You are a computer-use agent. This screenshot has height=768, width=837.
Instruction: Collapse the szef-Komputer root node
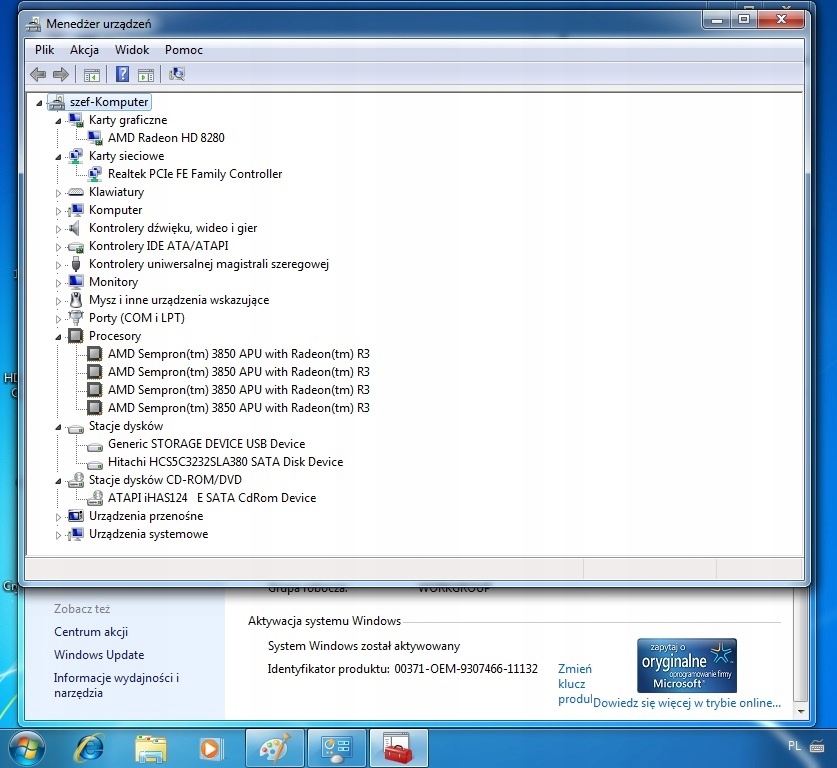(x=39, y=103)
